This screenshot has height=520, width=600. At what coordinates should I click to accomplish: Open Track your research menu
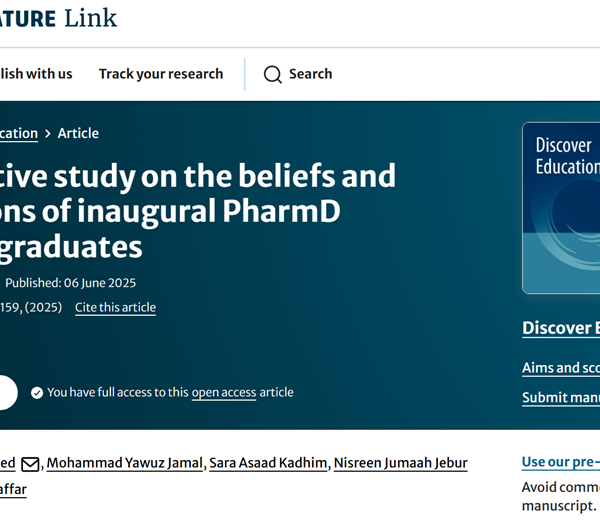161,74
